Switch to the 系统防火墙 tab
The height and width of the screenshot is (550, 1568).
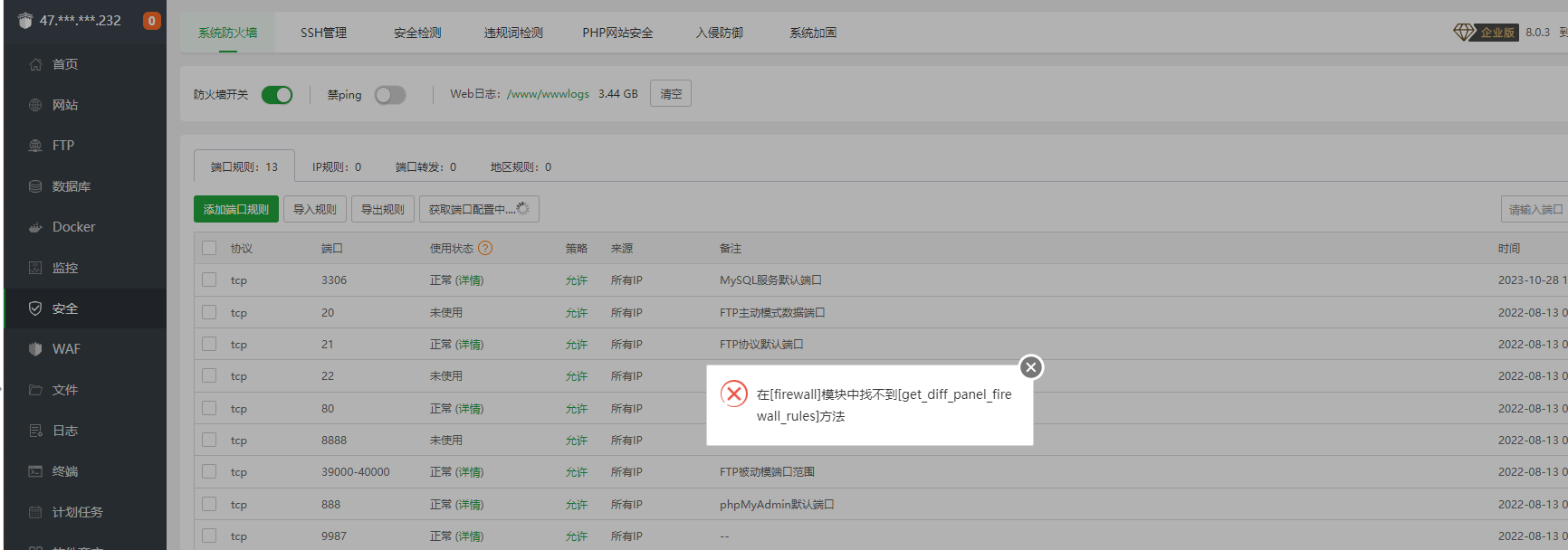(x=228, y=33)
